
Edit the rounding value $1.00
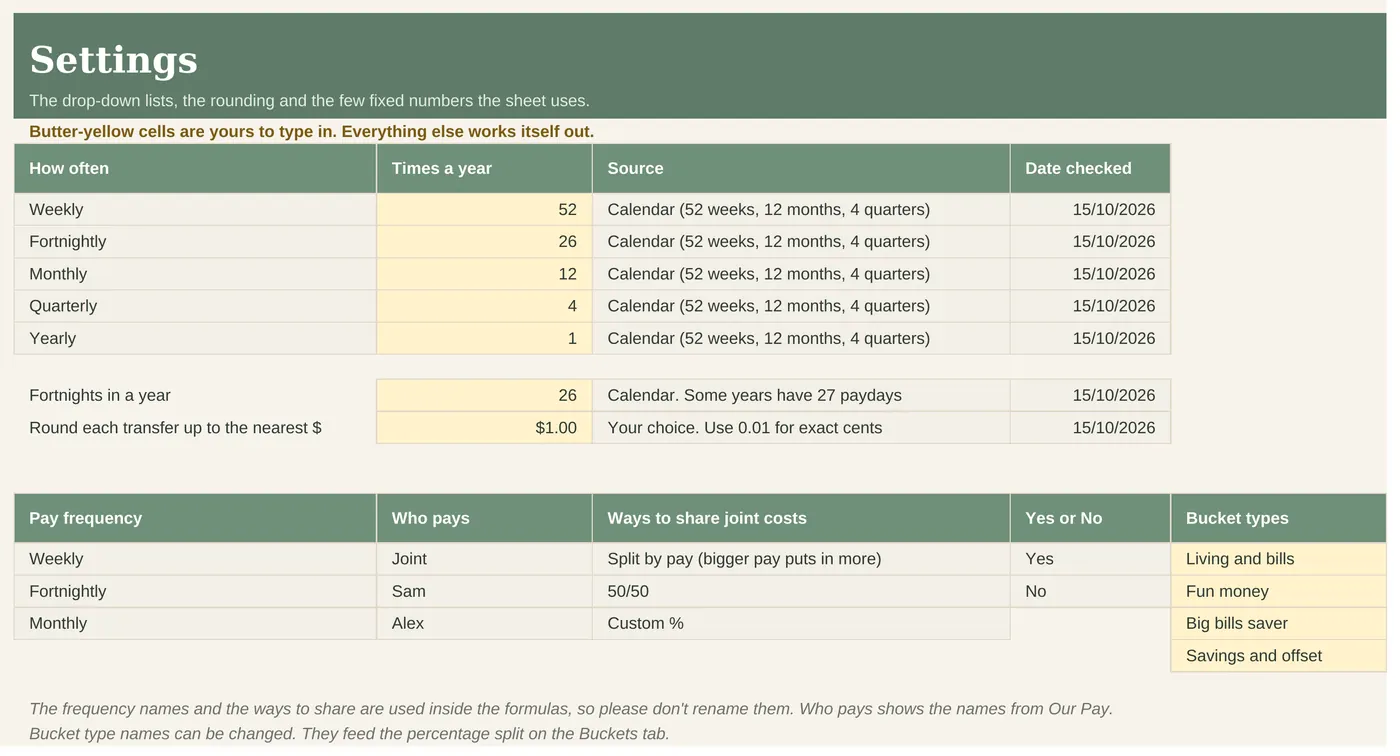coord(484,427)
